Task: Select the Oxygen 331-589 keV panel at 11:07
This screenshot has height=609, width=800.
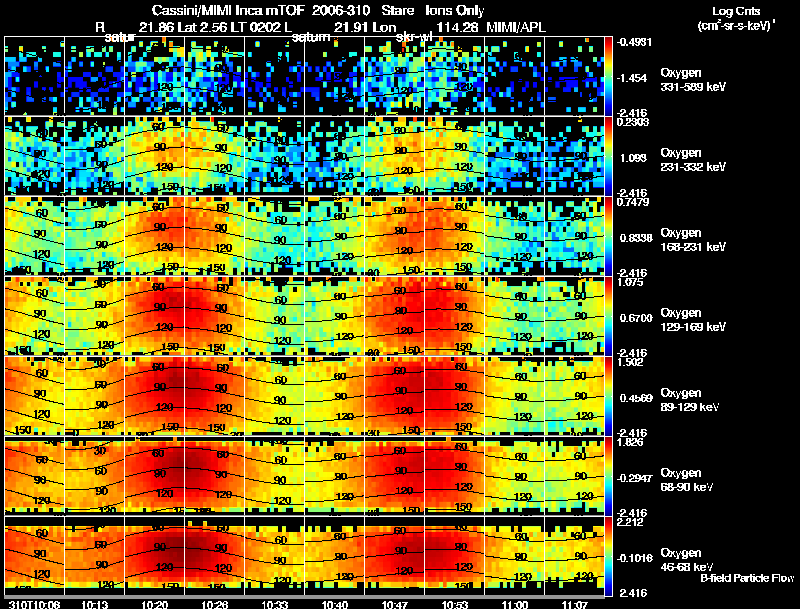Action: (574, 76)
